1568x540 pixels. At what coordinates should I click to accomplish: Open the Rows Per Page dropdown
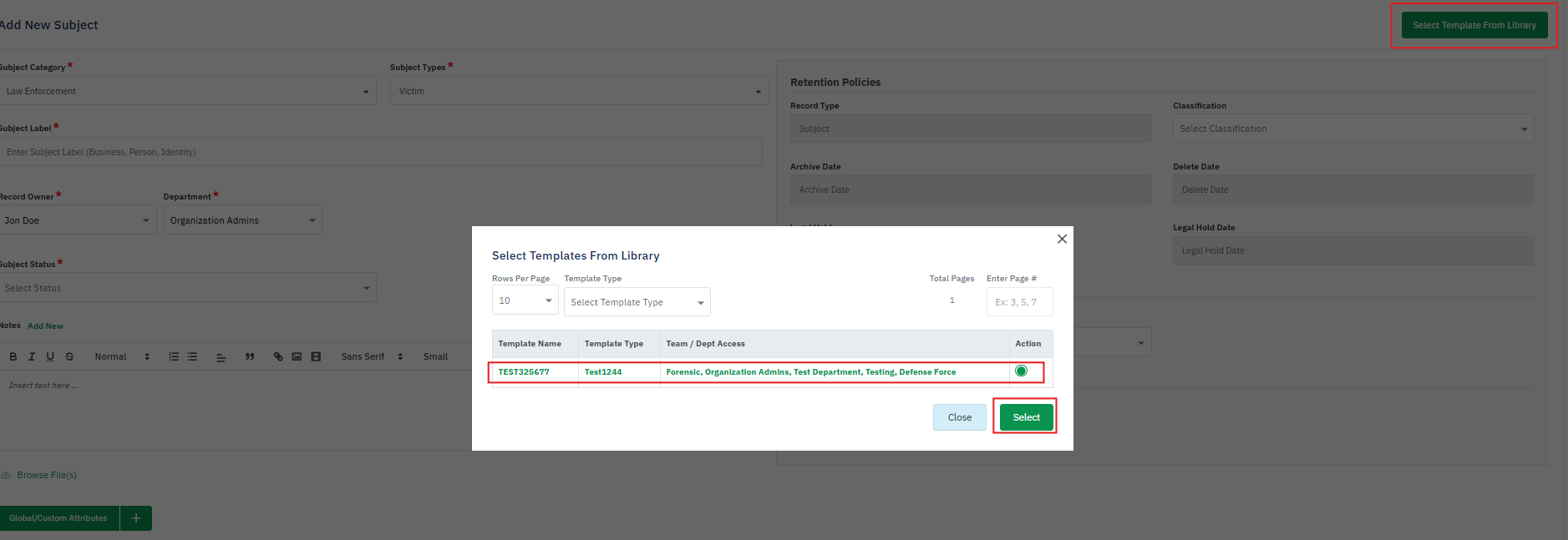[525, 300]
